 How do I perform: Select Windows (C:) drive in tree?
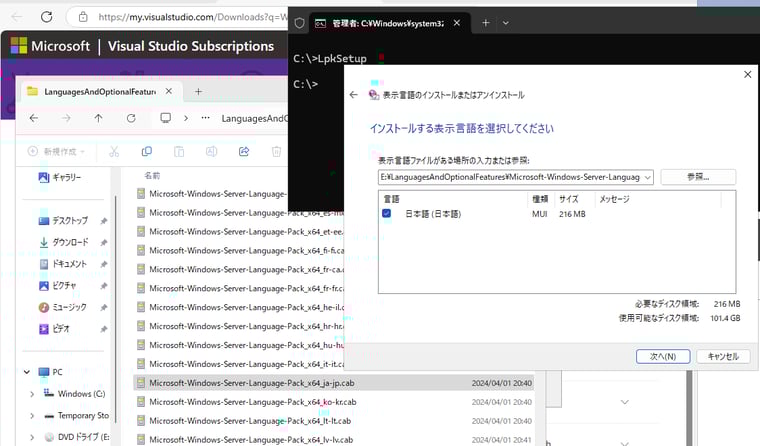click(x=74, y=394)
